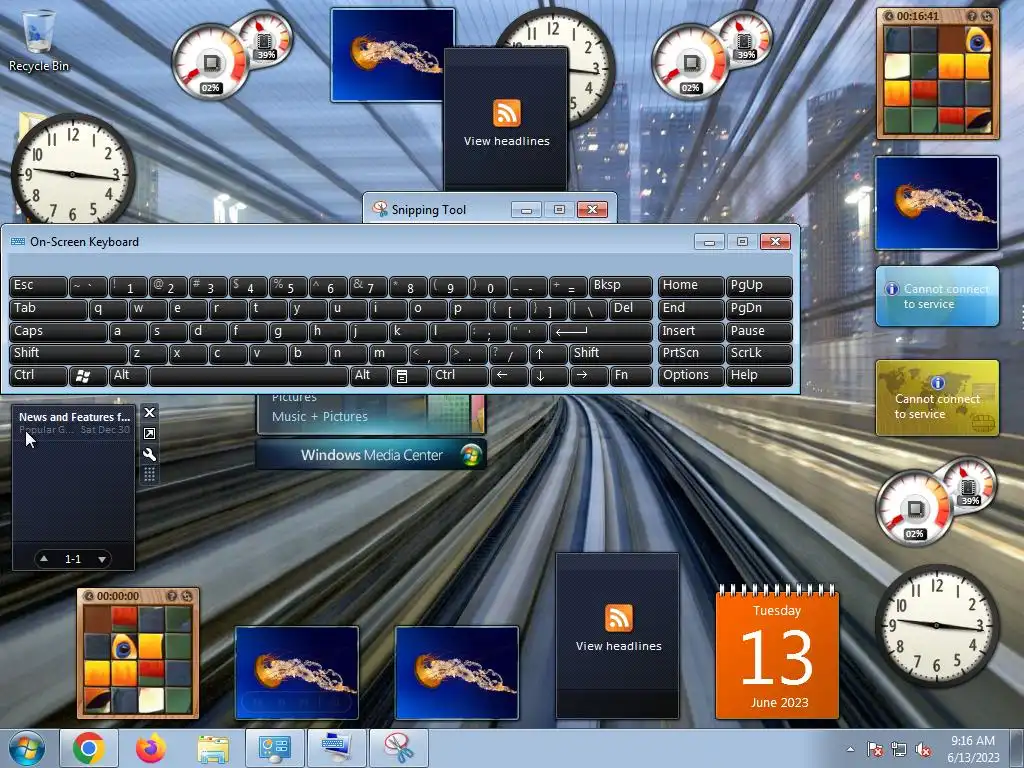The height and width of the screenshot is (768, 1024).
Task: Click the Bksp key
Action: point(620,286)
